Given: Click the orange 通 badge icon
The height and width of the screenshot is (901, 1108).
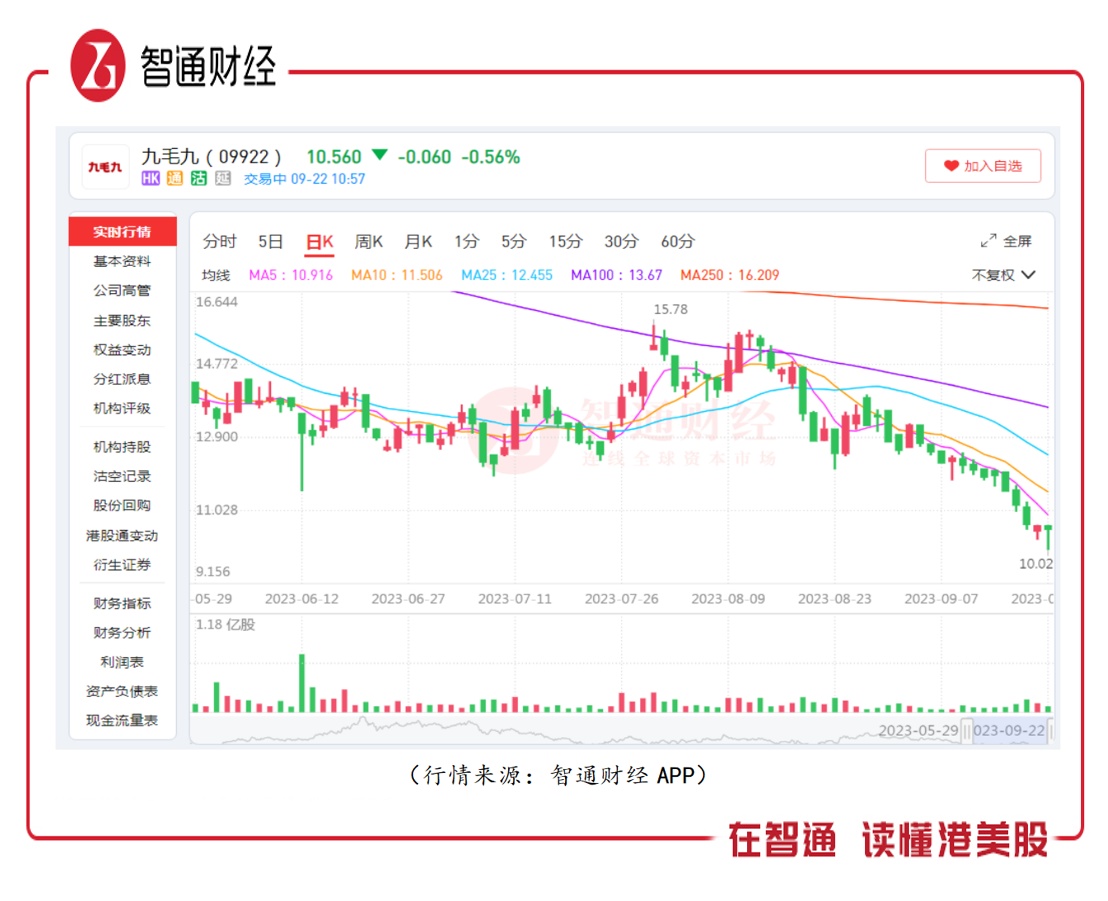Looking at the screenshot, I should (175, 179).
